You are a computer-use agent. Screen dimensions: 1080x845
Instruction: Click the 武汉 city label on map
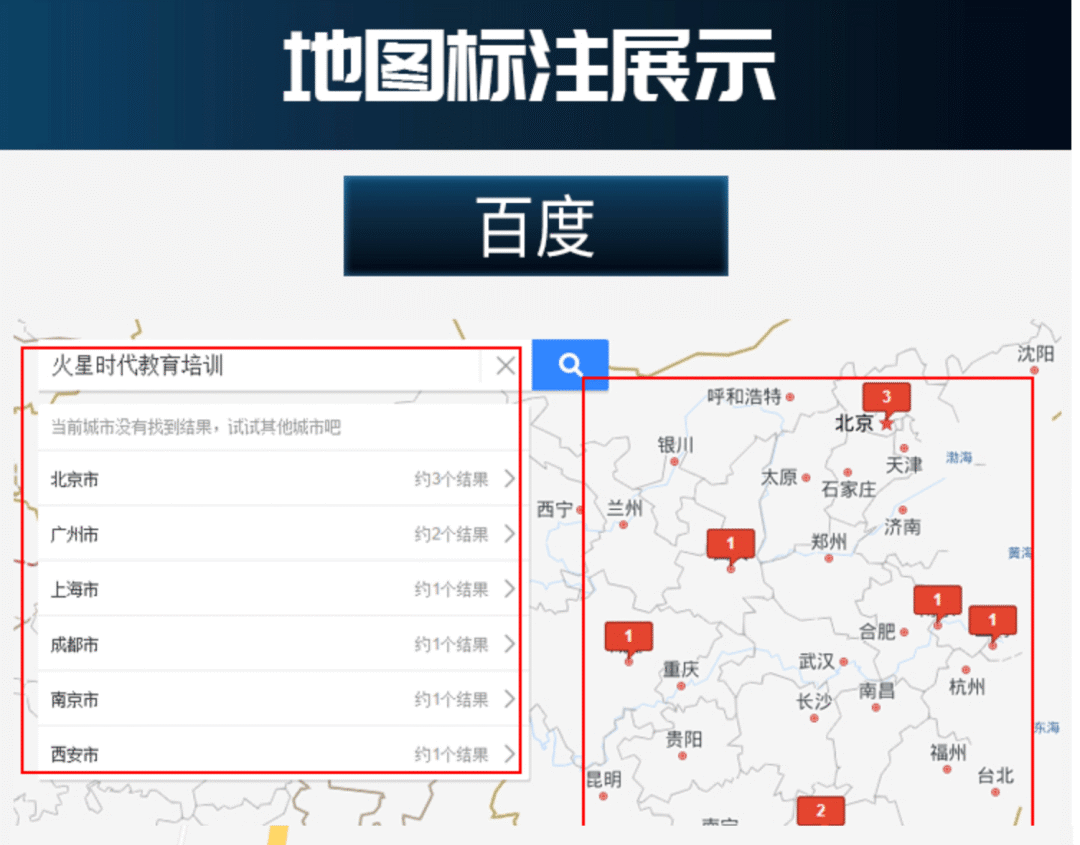(x=816, y=662)
